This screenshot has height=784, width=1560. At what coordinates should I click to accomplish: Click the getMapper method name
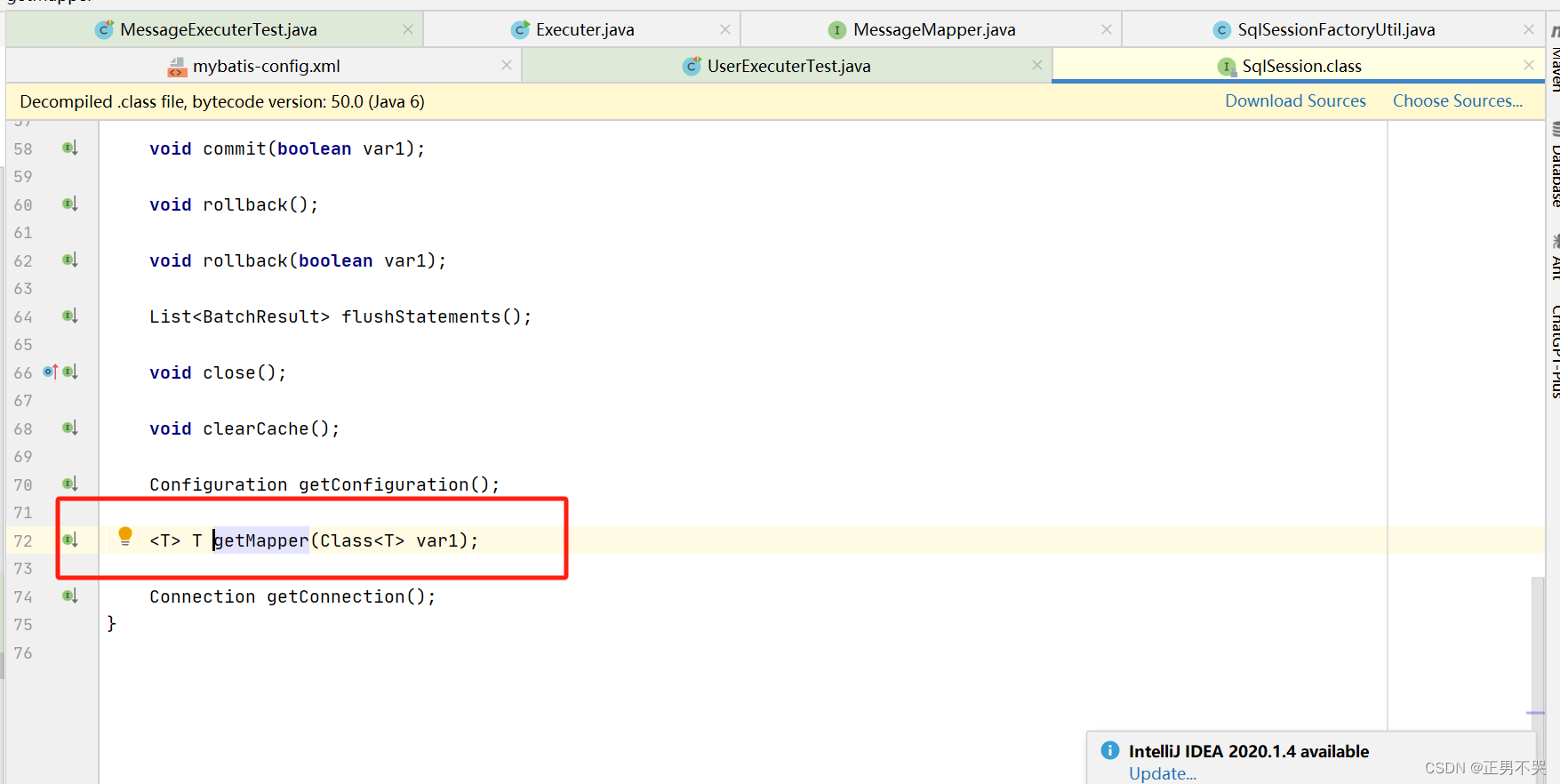(261, 540)
